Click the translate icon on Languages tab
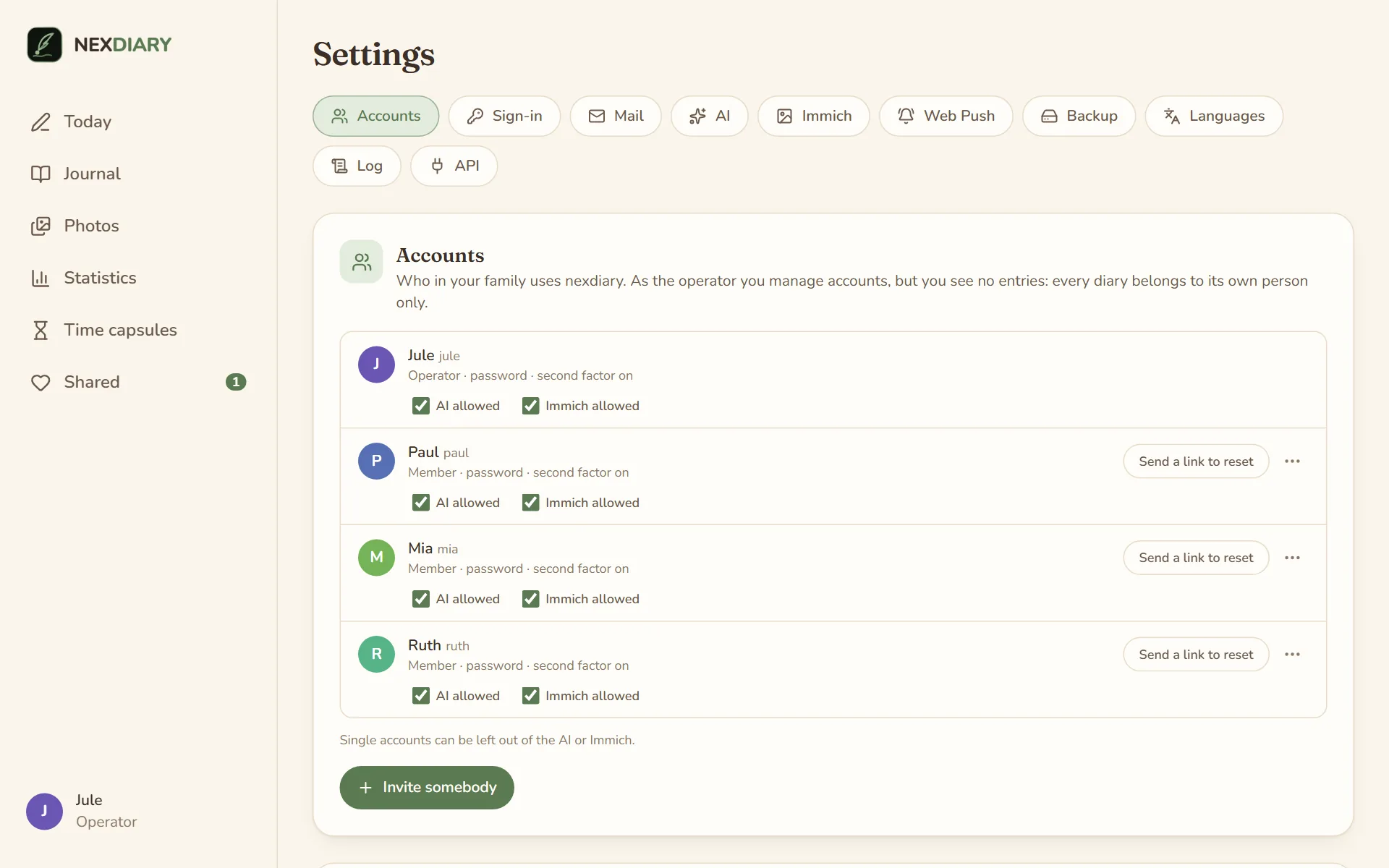This screenshot has height=868, width=1389. (x=1172, y=116)
